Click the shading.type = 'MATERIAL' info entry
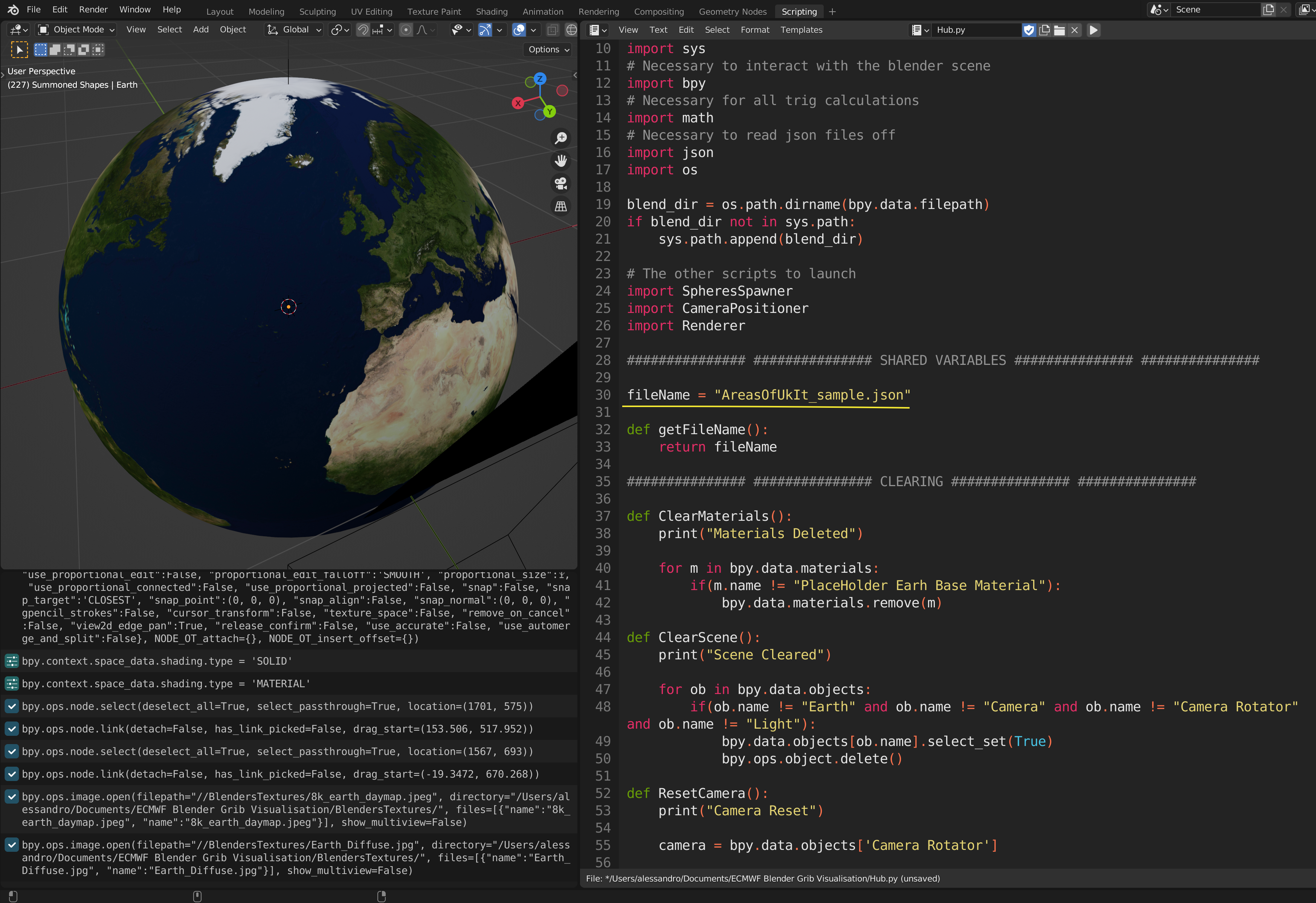Image resolution: width=1316 pixels, height=903 pixels. pos(289,683)
